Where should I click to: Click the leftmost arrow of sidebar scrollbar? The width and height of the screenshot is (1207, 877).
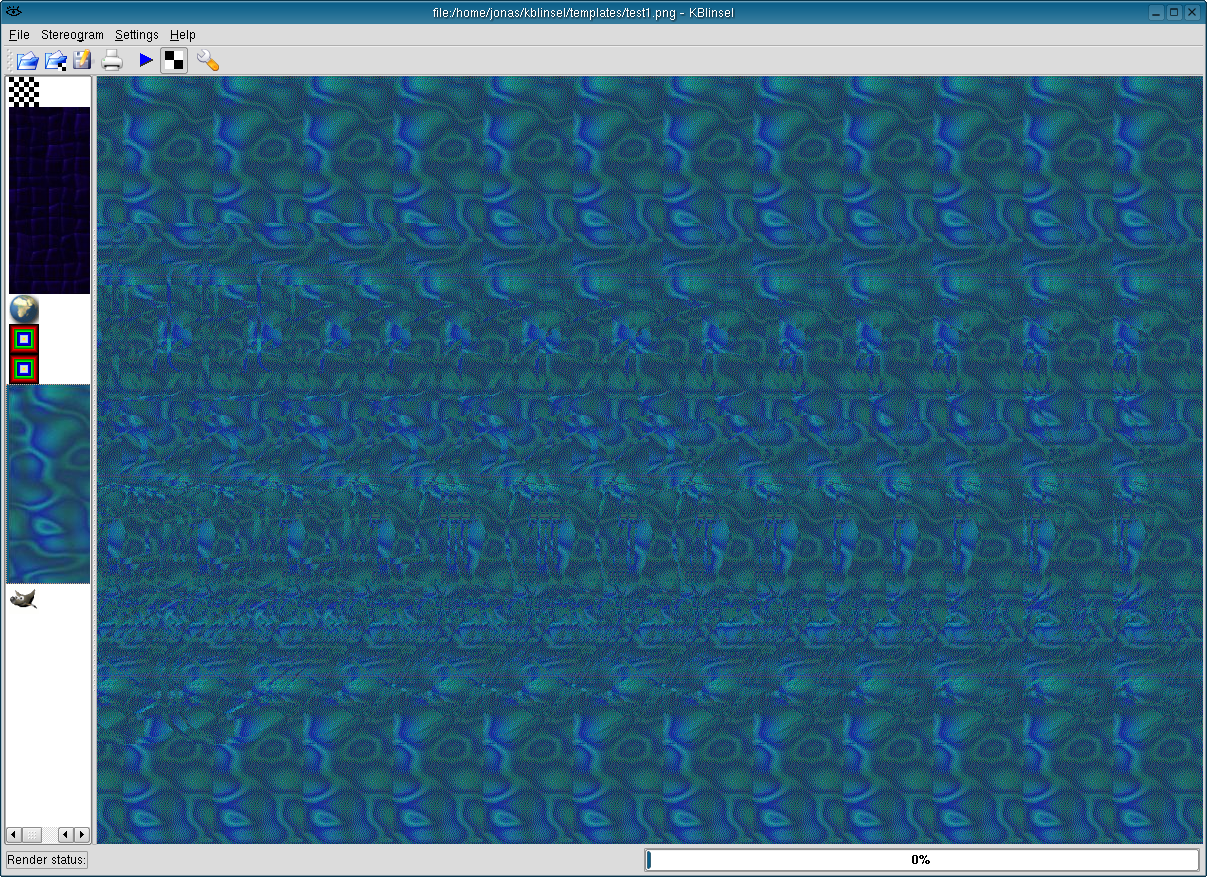tap(14, 834)
